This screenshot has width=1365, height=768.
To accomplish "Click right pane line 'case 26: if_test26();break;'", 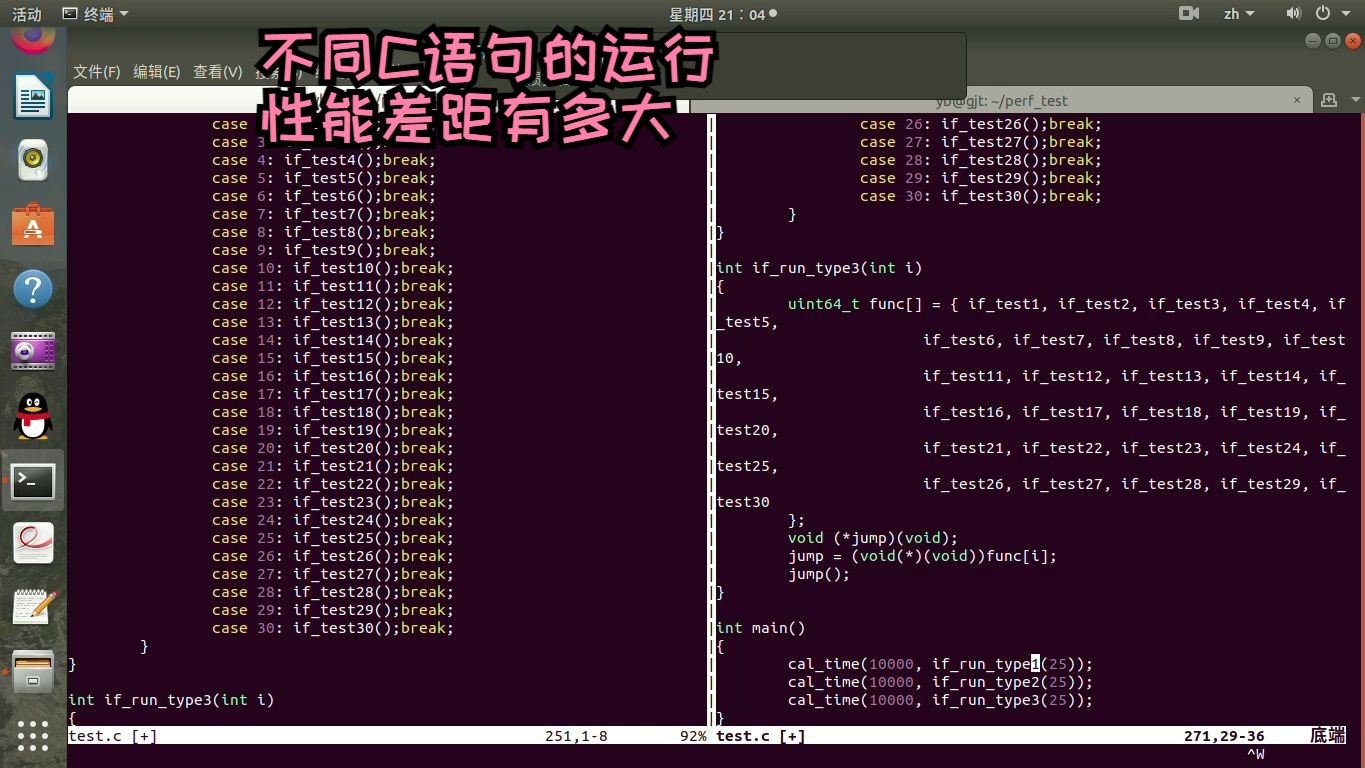I will [981, 124].
